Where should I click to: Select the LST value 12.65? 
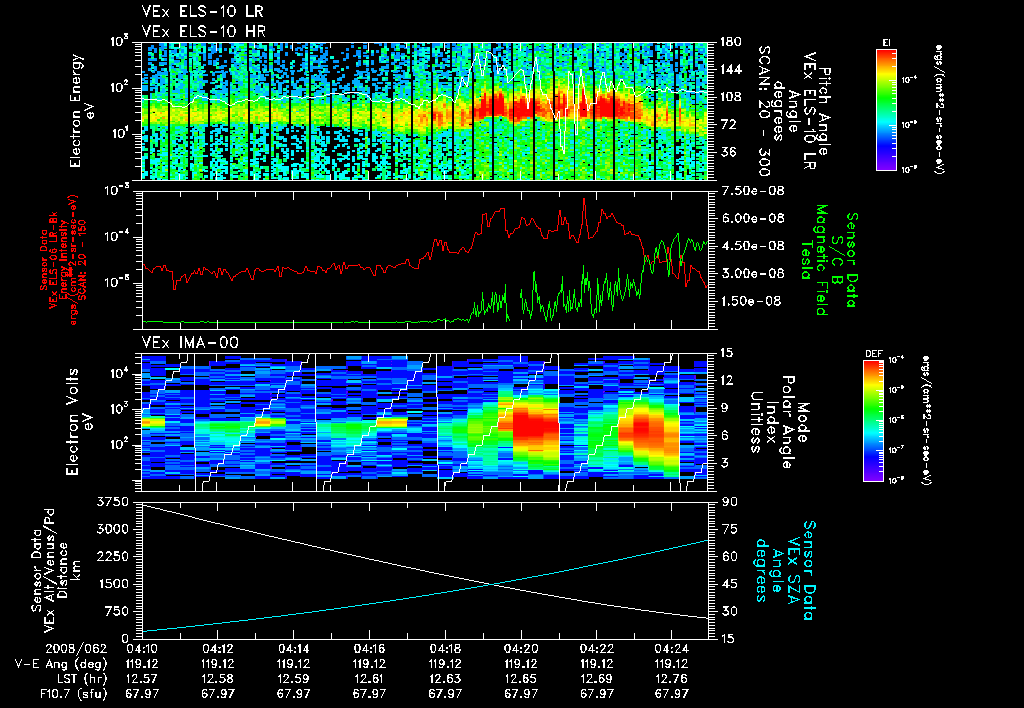pyautogui.click(x=520, y=679)
